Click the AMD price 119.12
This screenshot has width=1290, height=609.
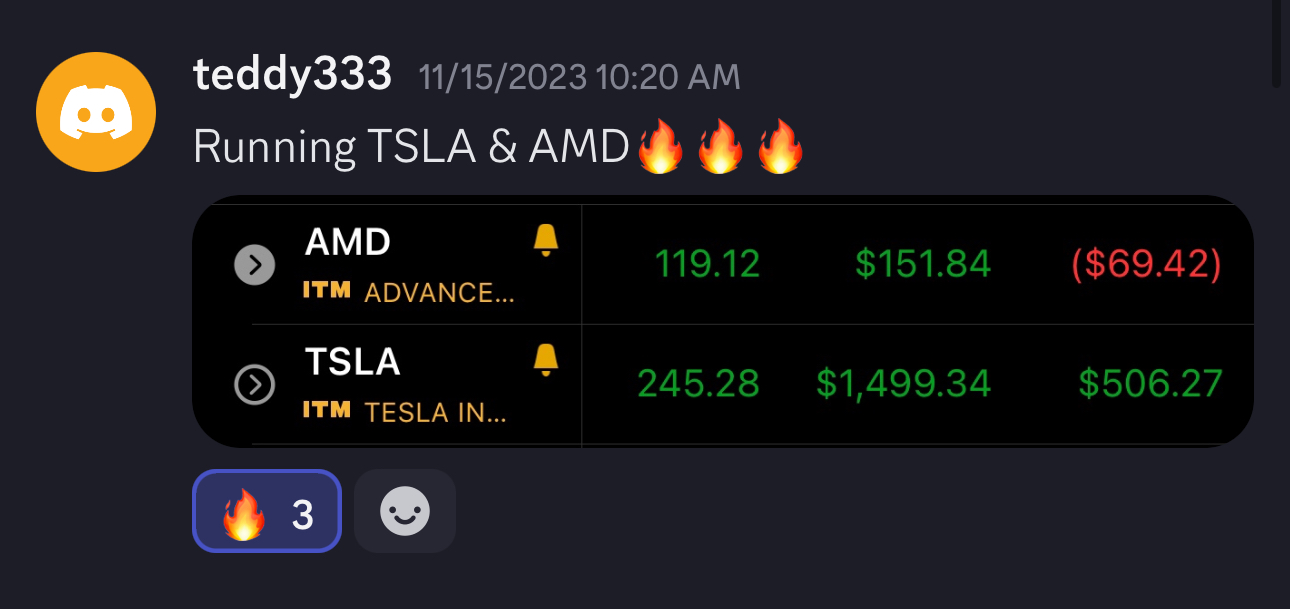pos(707,264)
